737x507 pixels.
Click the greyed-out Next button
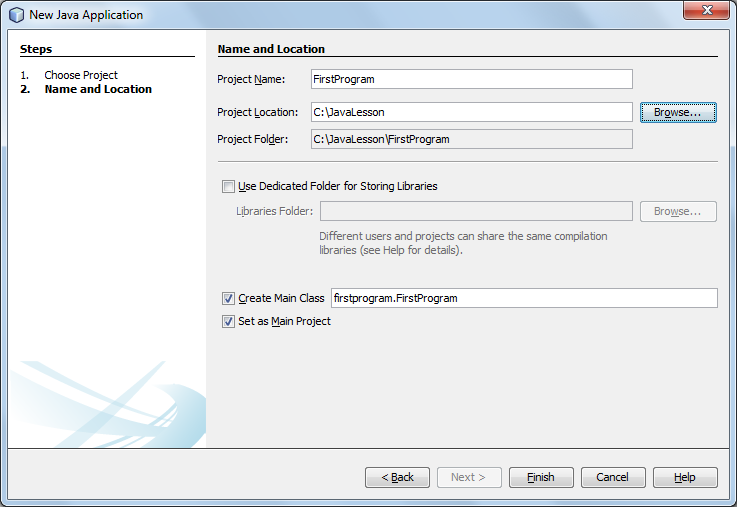(469, 477)
